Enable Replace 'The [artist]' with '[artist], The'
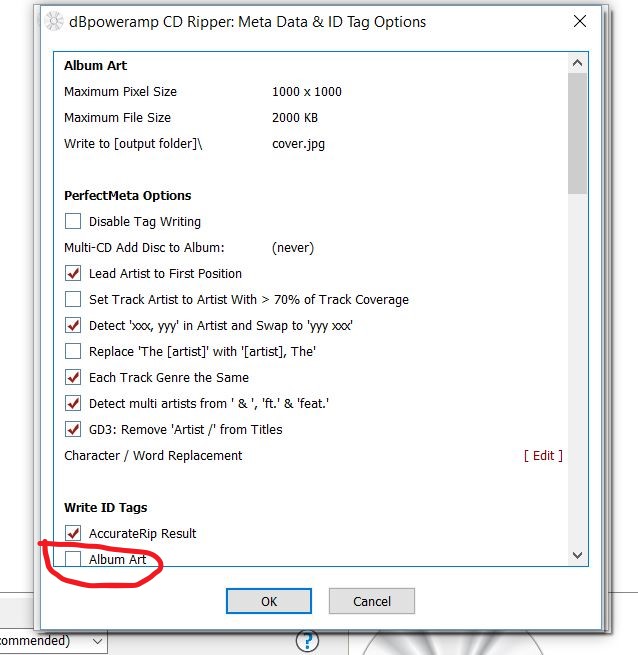The image size is (638, 655). point(73,352)
